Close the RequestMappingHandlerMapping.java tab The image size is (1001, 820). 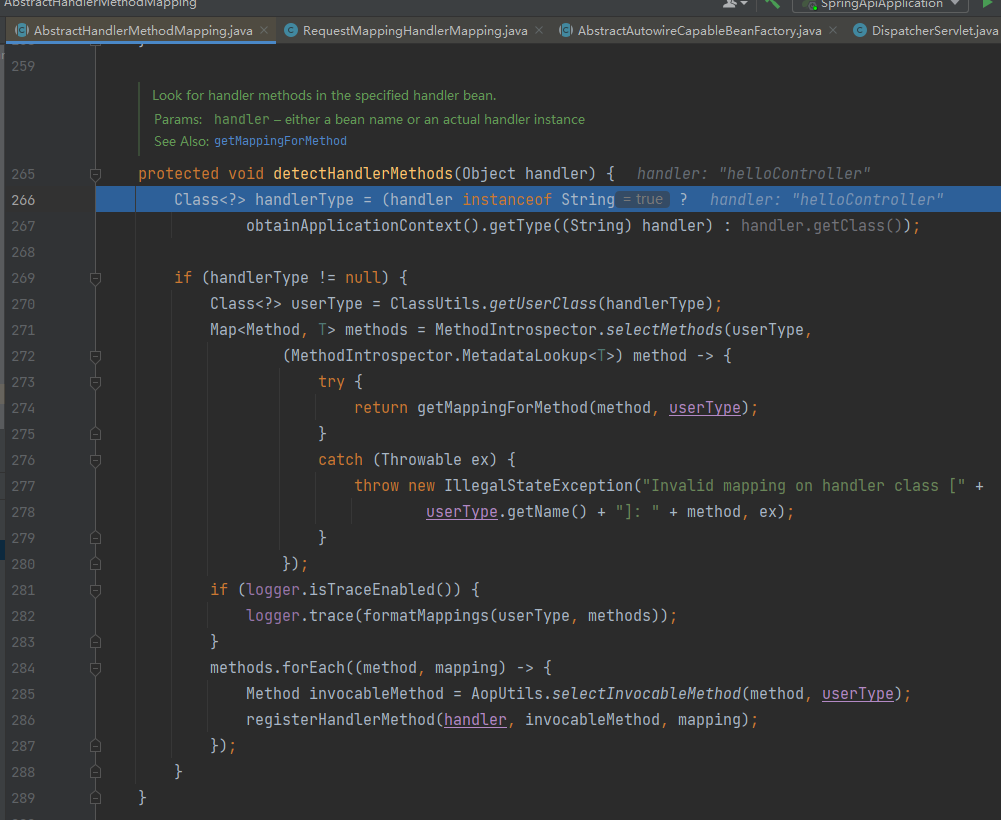pos(539,31)
